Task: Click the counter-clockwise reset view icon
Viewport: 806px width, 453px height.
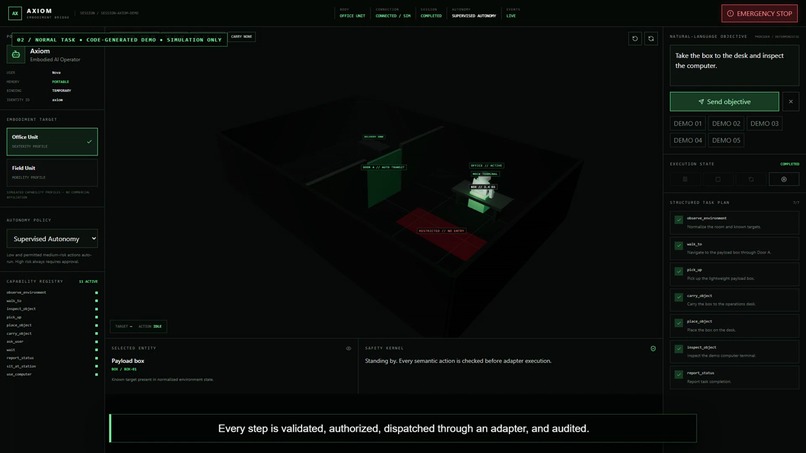Action: tap(635, 39)
